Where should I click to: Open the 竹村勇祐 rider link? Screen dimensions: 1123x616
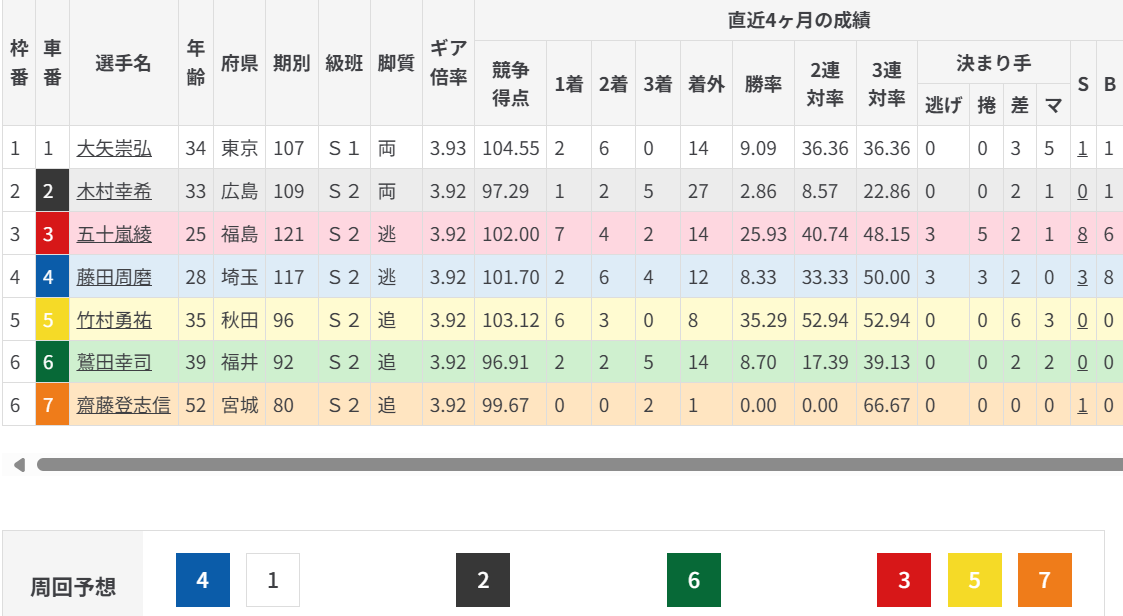(x=114, y=320)
